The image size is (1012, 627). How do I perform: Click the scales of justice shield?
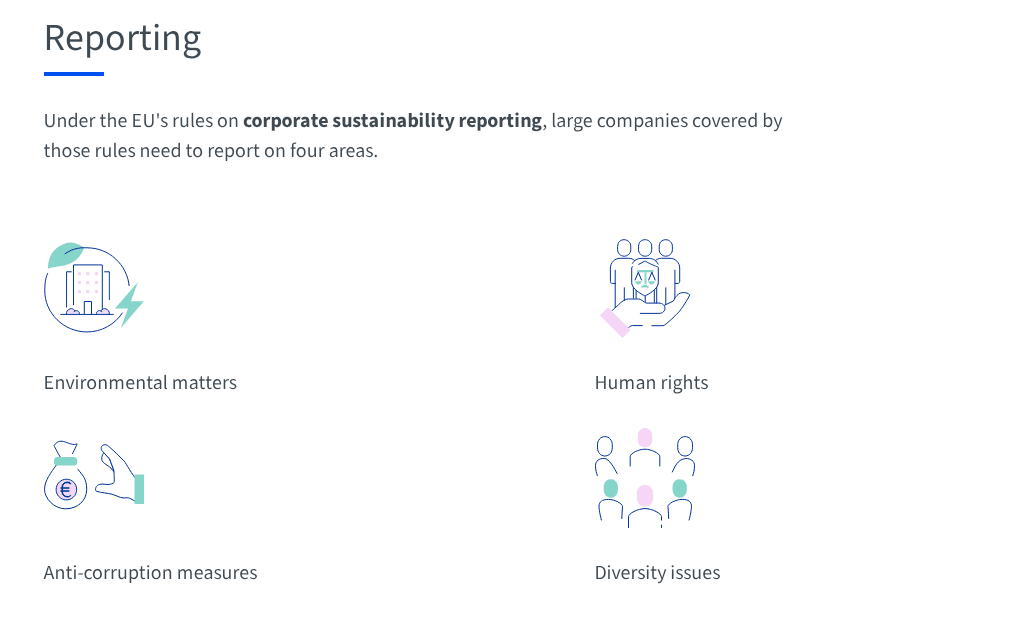(645, 279)
